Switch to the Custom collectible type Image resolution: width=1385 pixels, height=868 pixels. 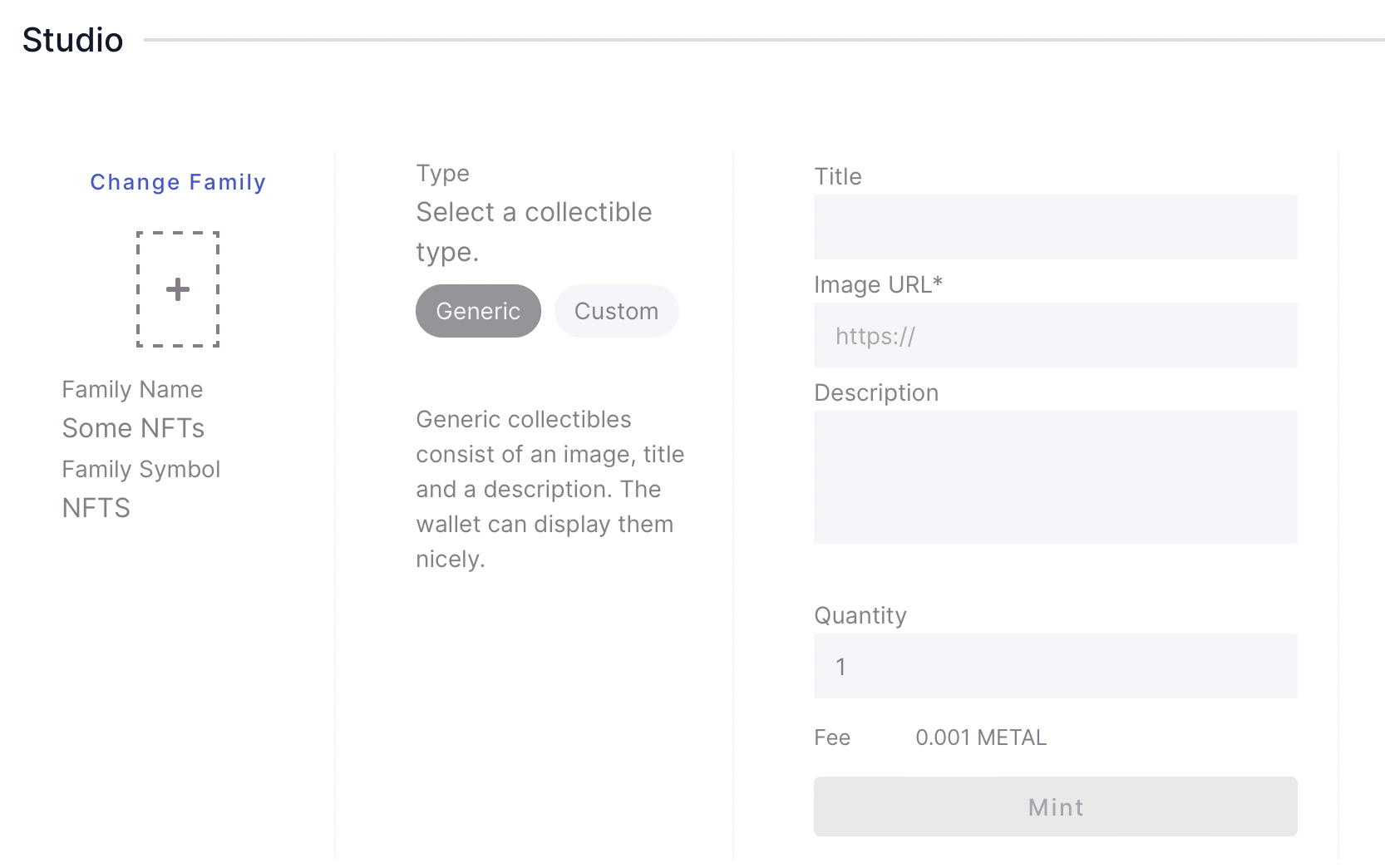coord(616,311)
